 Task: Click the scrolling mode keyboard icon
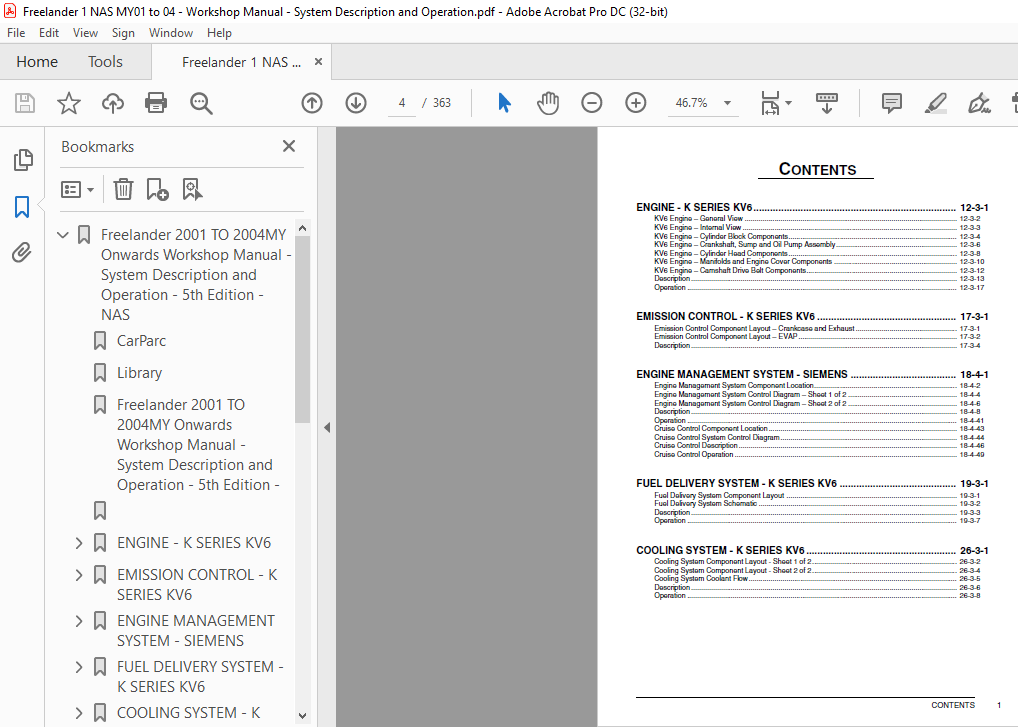click(x=826, y=103)
